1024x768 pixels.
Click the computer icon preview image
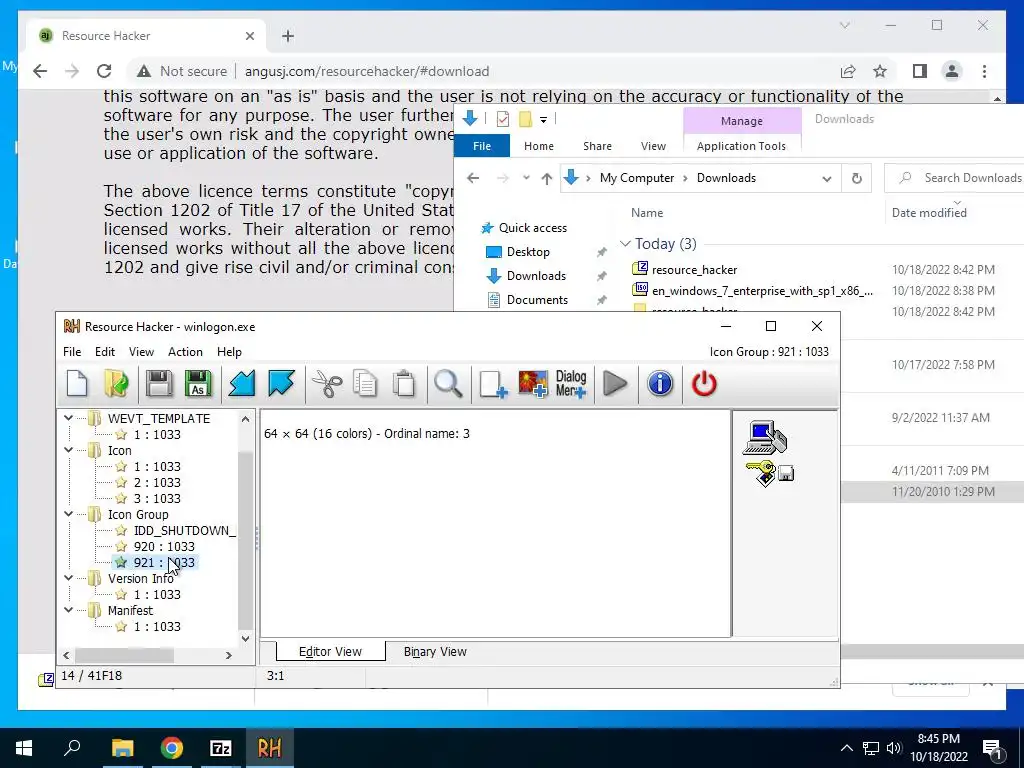(765, 438)
